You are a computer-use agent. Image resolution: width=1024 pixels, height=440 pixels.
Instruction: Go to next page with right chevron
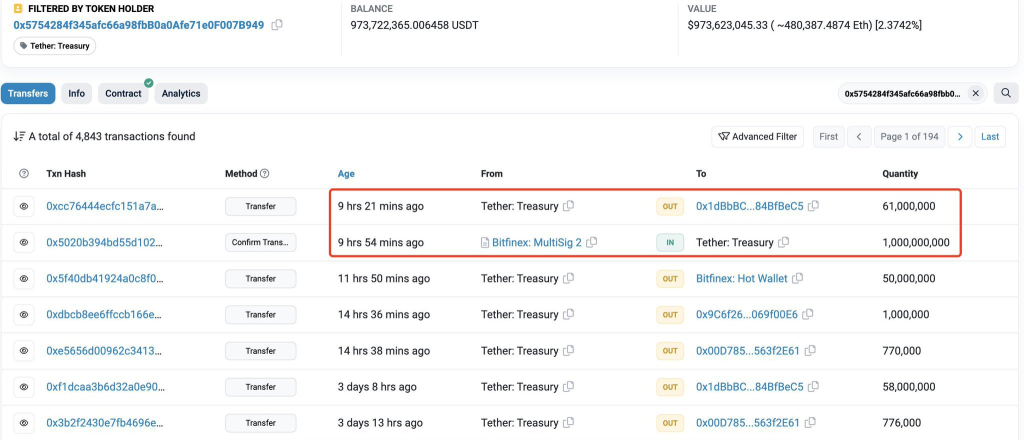click(x=960, y=137)
